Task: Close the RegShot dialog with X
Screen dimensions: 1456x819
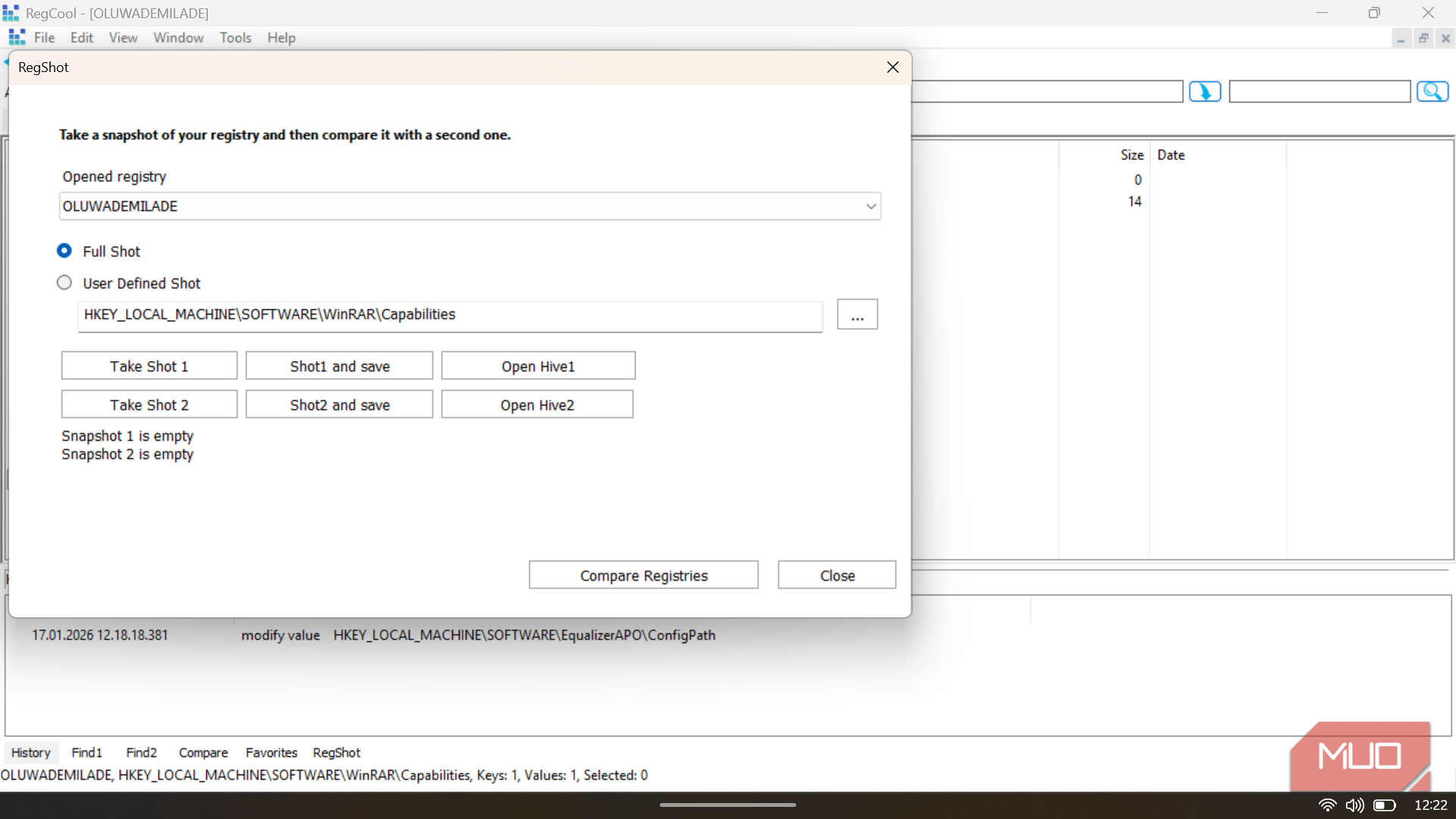Action: pos(893,67)
